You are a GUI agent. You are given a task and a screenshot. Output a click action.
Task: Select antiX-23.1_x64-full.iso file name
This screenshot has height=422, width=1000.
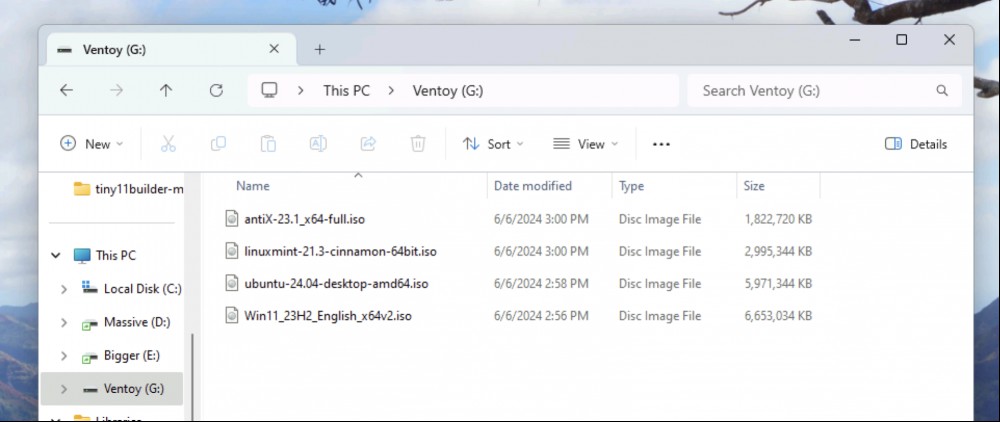coord(304,219)
